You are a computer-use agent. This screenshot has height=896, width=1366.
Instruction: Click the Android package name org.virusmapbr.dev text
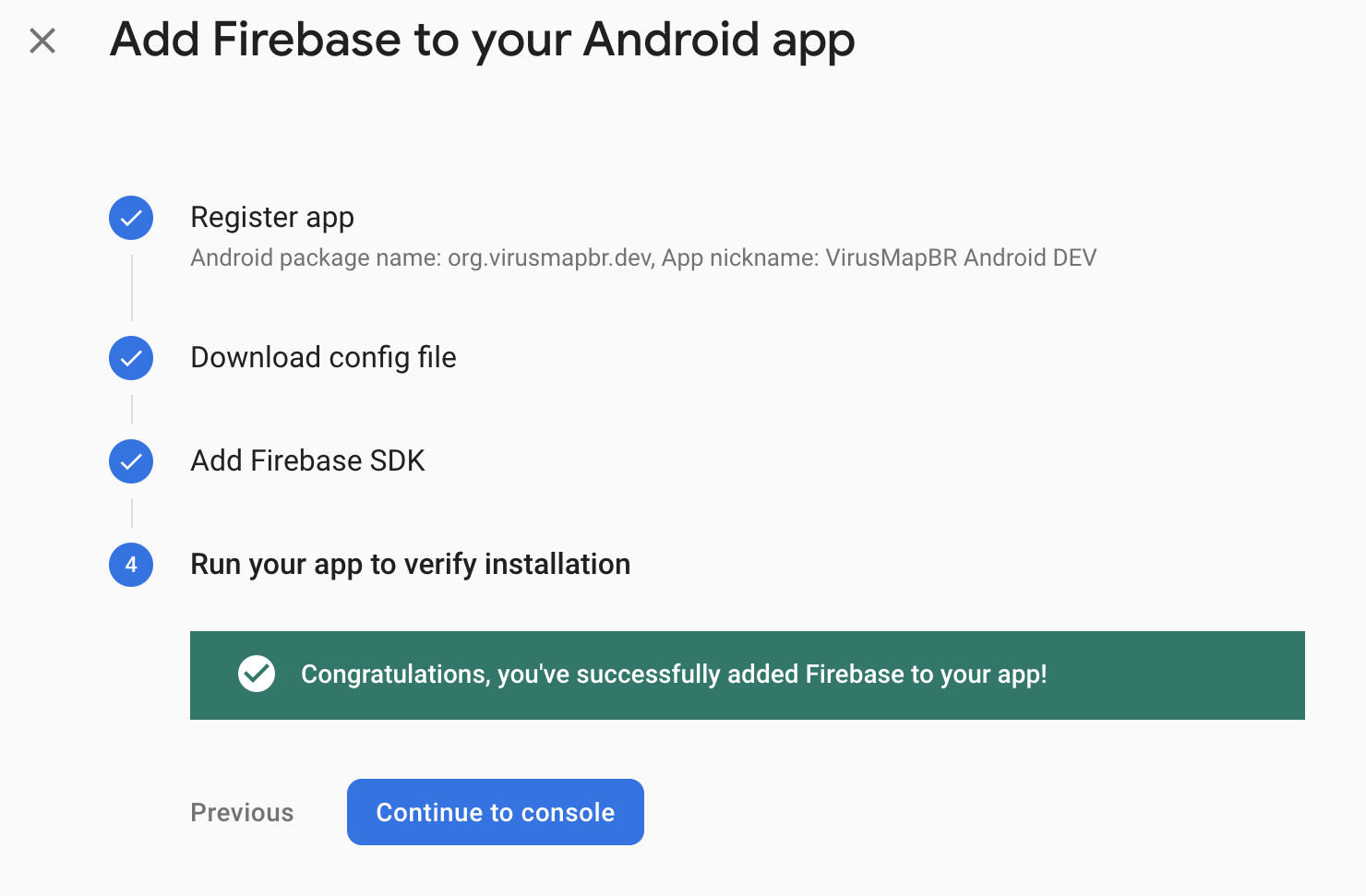[422, 257]
